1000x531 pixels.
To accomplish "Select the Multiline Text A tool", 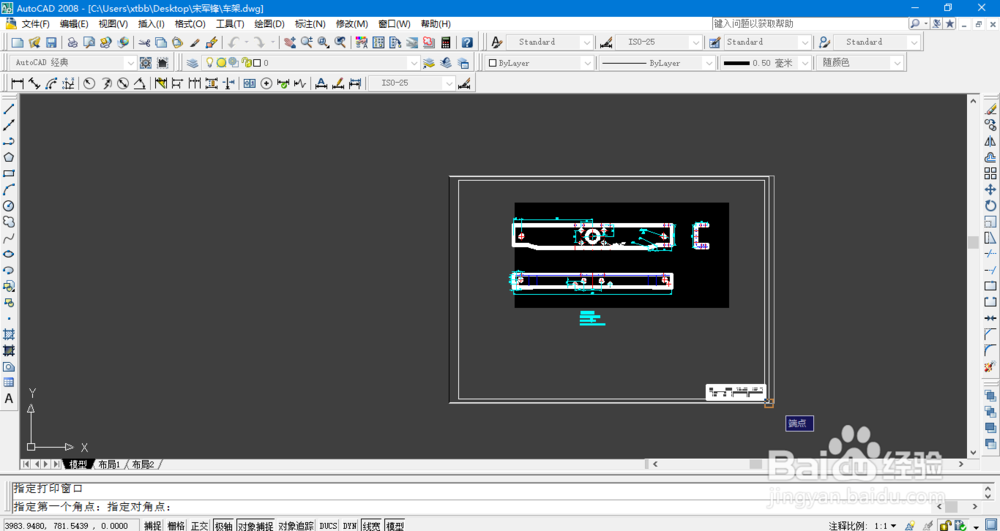I will point(9,399).
